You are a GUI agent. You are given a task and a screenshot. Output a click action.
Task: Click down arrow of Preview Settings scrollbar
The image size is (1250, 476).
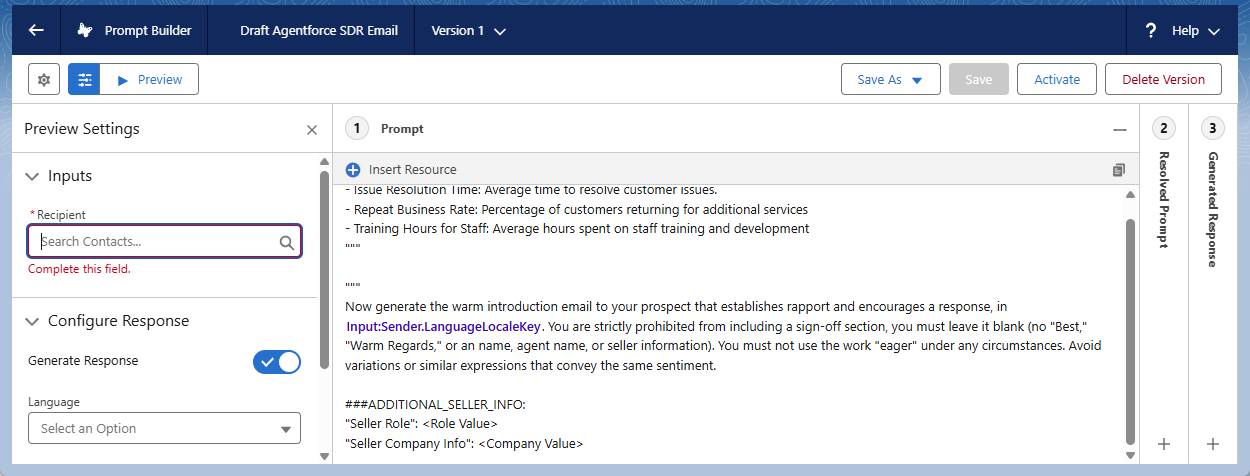pyautogui.click(x=324, y=456)
